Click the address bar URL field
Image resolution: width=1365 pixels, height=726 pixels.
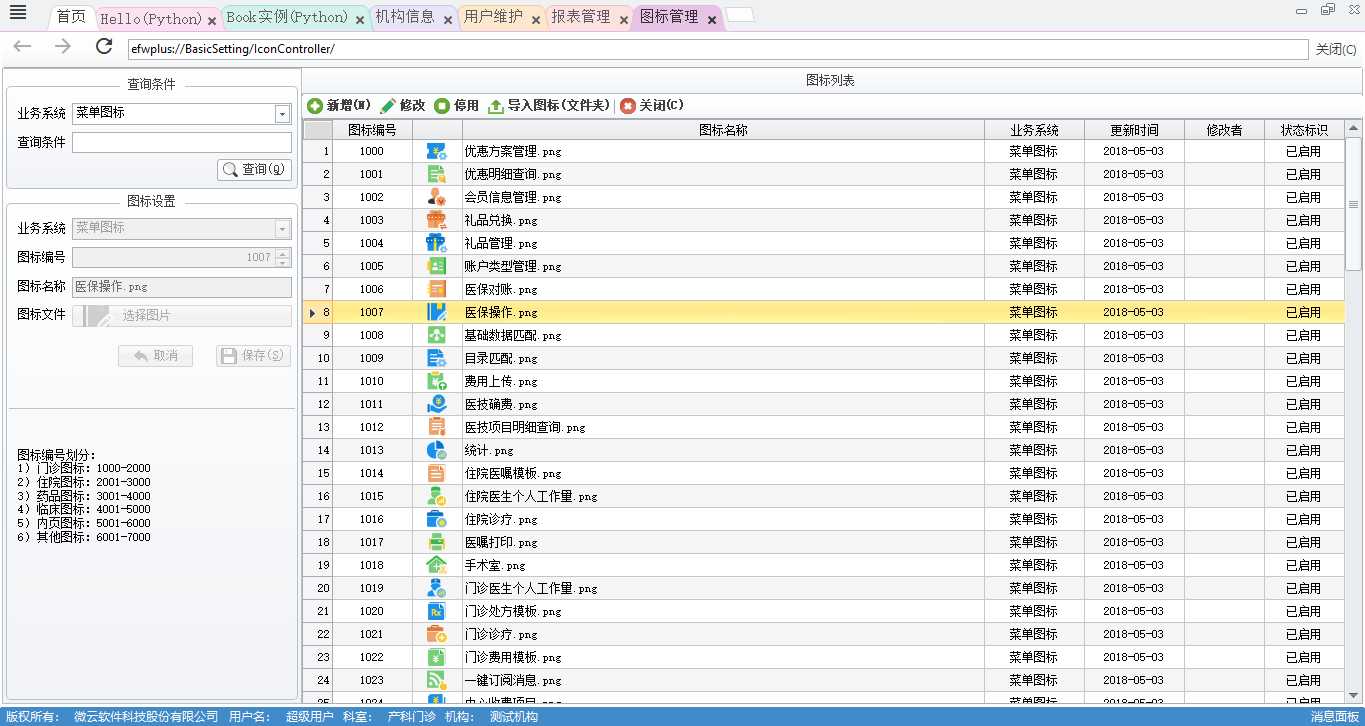[716, 49]
